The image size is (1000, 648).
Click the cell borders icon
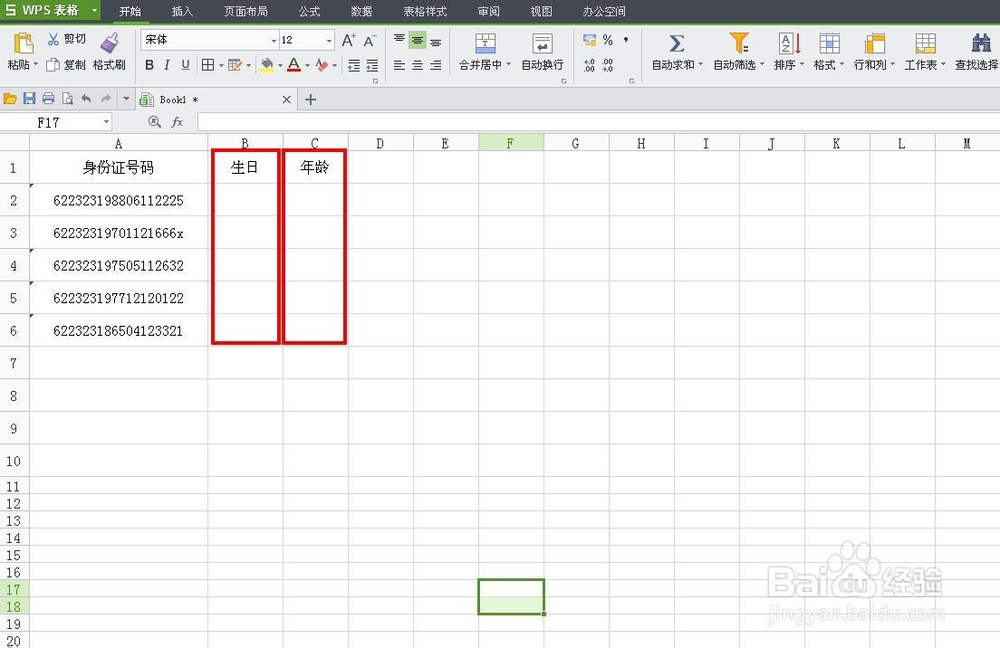[208, 65]
